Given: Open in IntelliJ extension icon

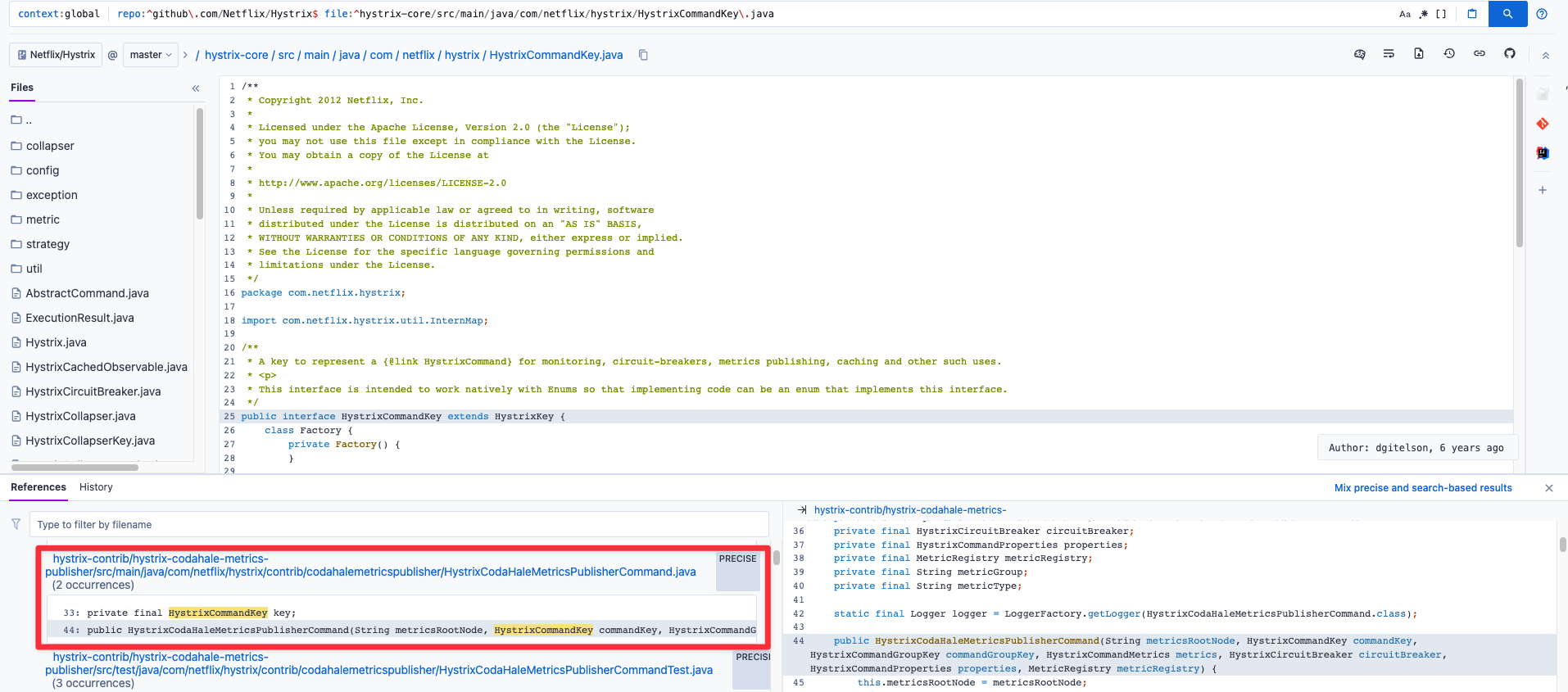Looking at the screenshot, I should point(1543,153).
